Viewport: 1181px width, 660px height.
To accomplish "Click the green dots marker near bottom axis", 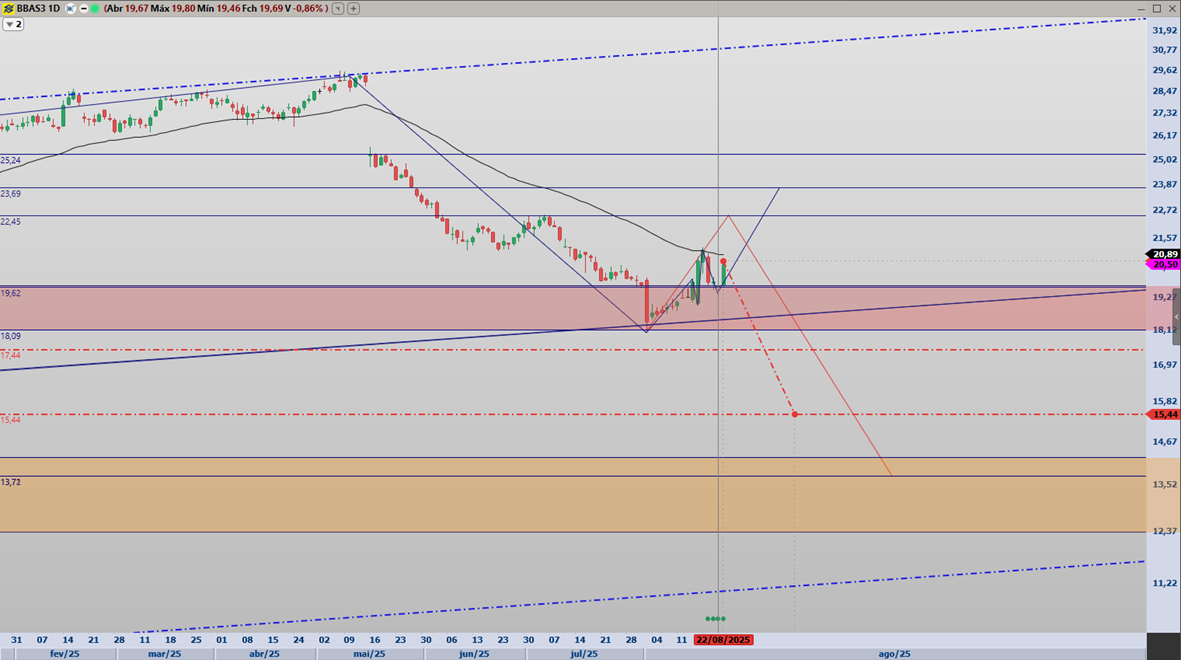I will click(x=715, y=619).
